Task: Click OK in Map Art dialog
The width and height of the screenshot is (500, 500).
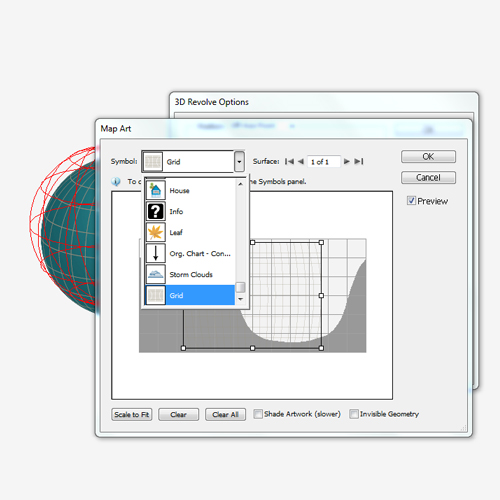Action: 428,157
